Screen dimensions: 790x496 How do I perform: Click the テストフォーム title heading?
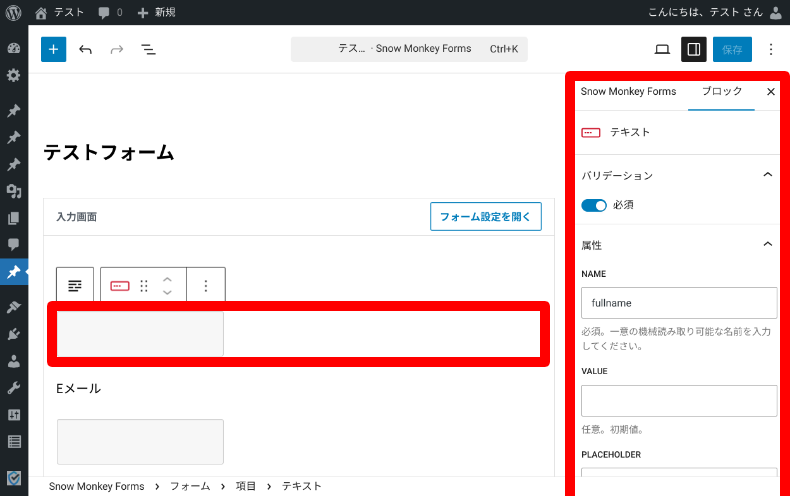pyautogui.click(x=109, y=152)
